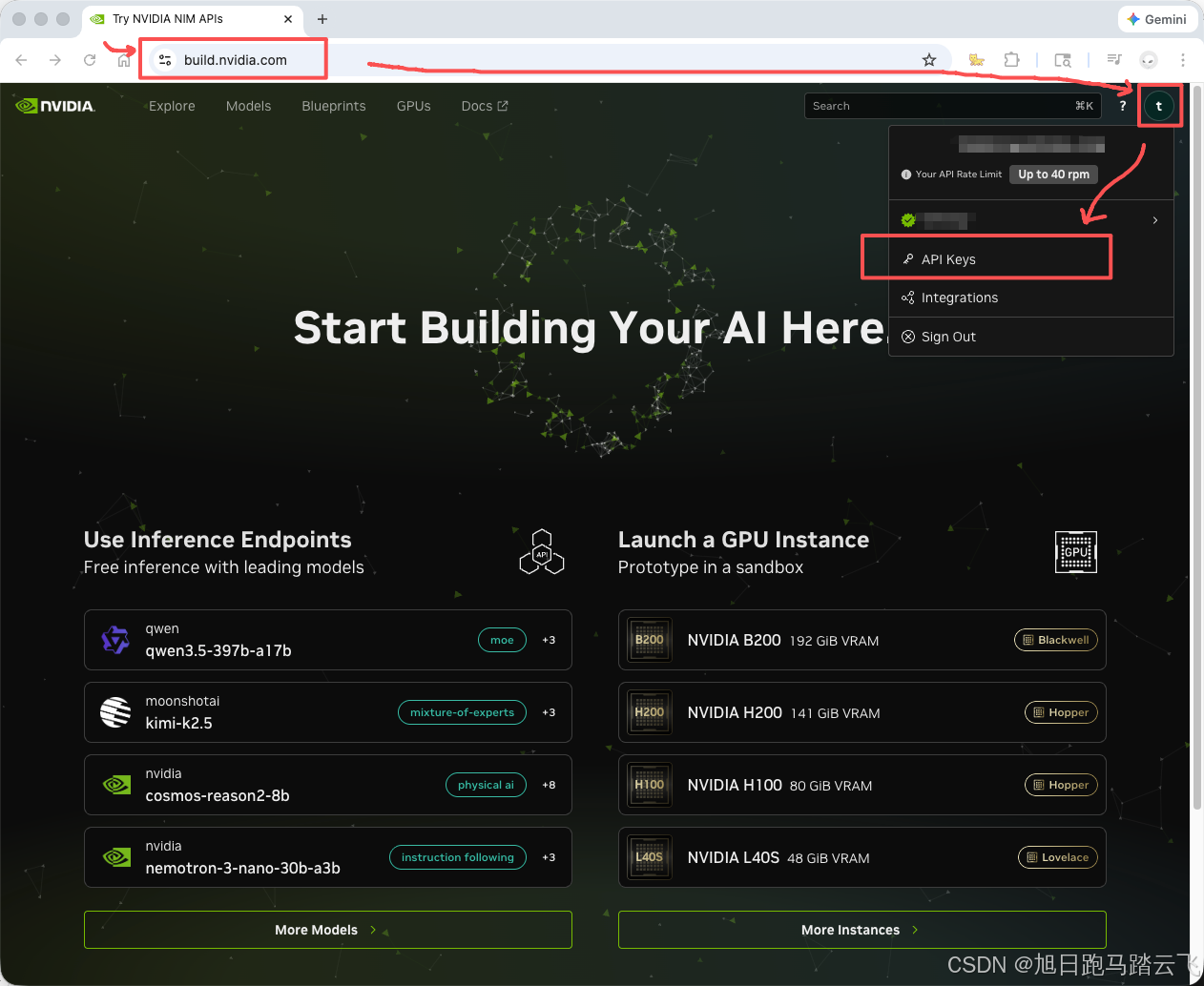Viewport: 1204px width, 986px height.
Task: Open the help question mark icon
Action: coord(1123,106)
